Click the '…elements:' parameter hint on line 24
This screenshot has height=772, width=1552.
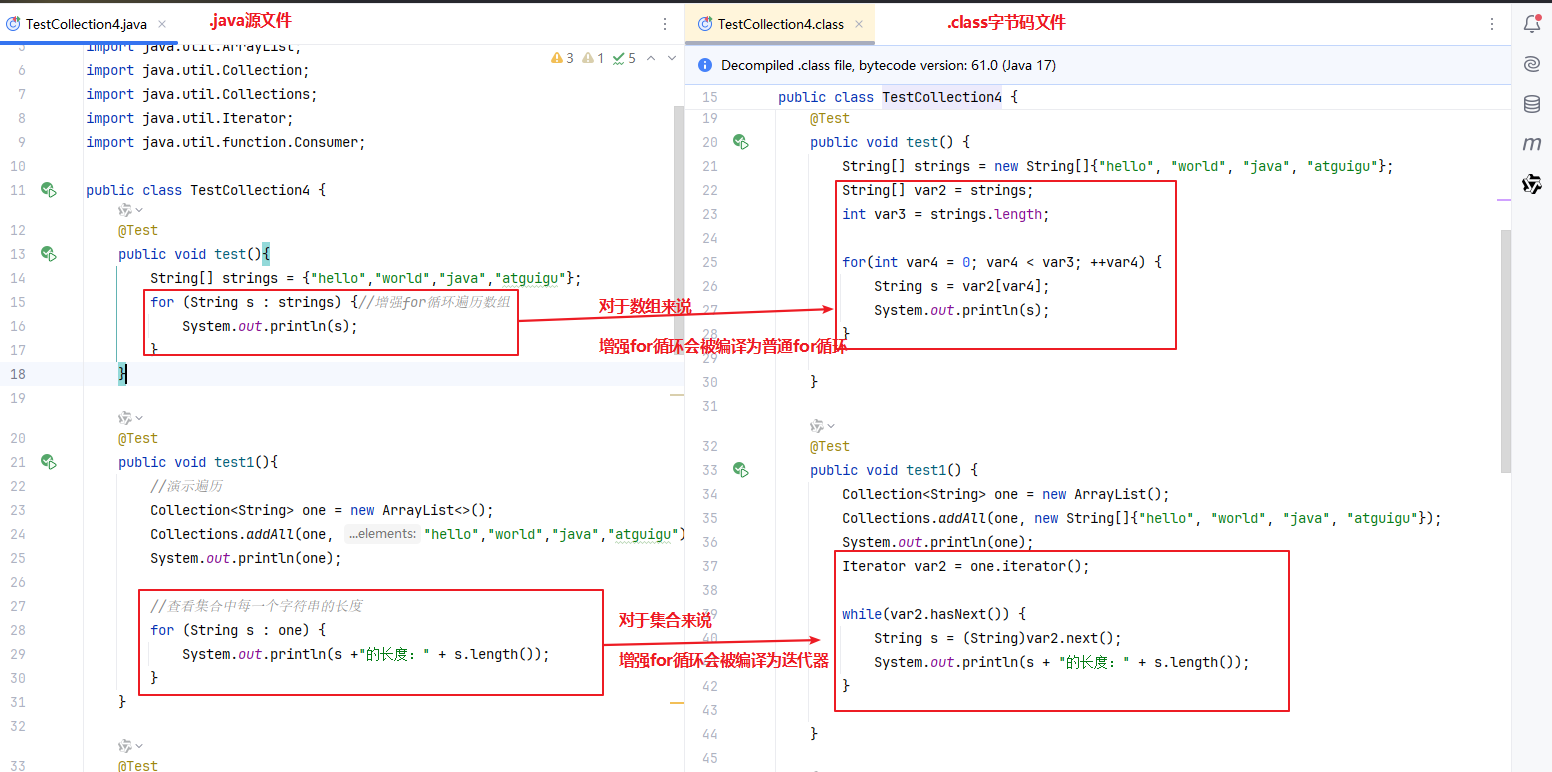[x=383, y=534]
